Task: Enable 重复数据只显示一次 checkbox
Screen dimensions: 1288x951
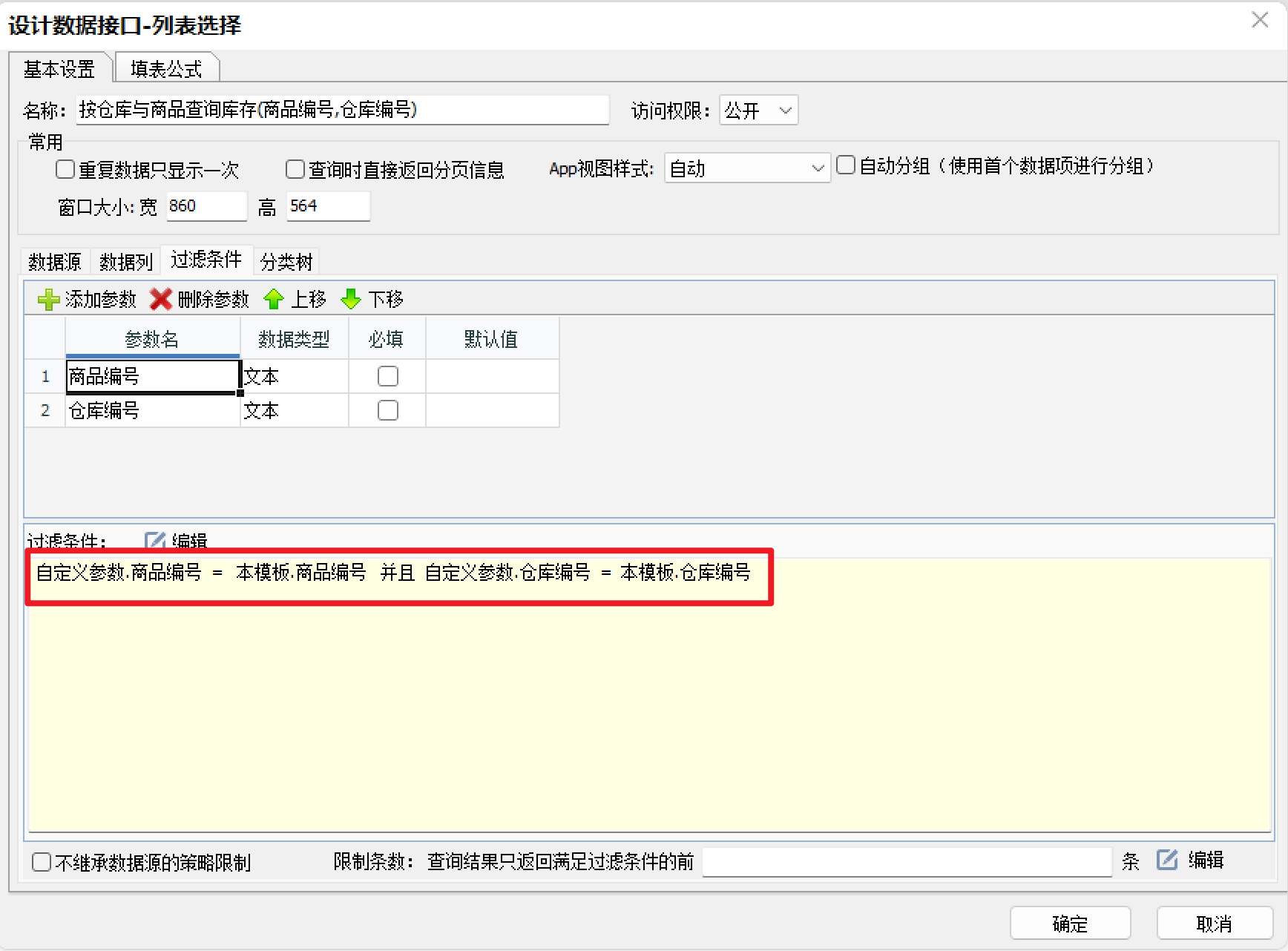Action: pos(65,170)
